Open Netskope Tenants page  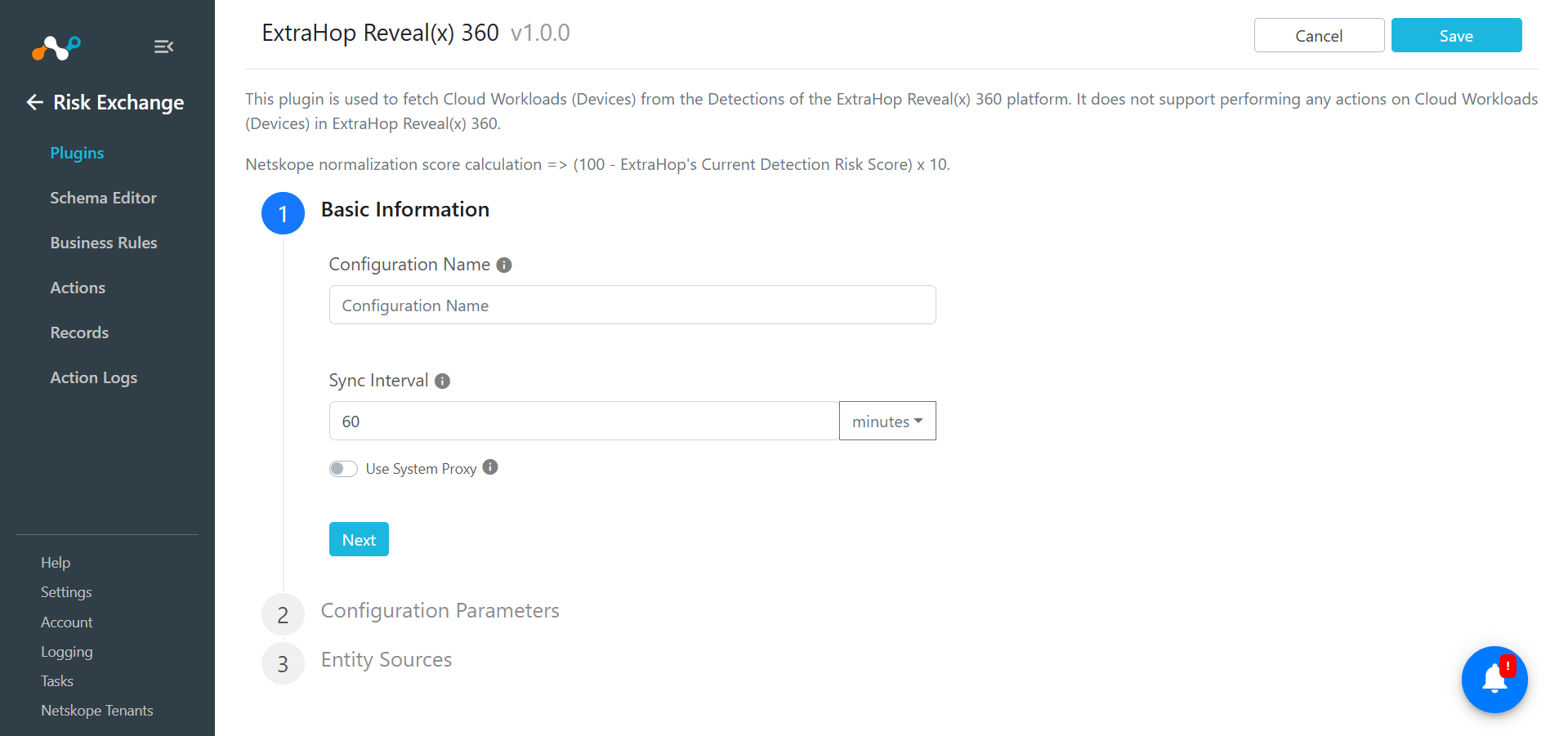pos(97,711)
